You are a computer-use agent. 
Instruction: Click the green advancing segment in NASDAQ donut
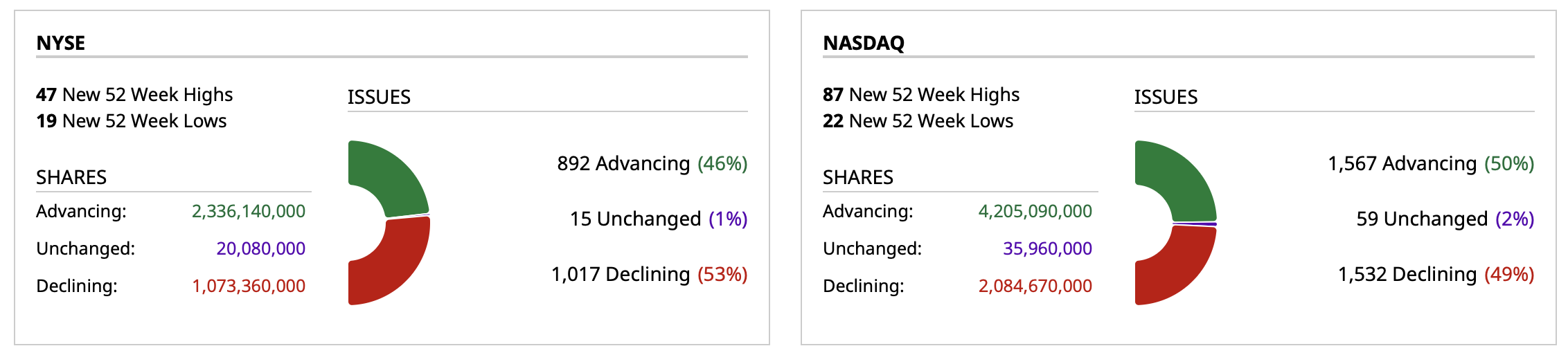point(1179,176)
